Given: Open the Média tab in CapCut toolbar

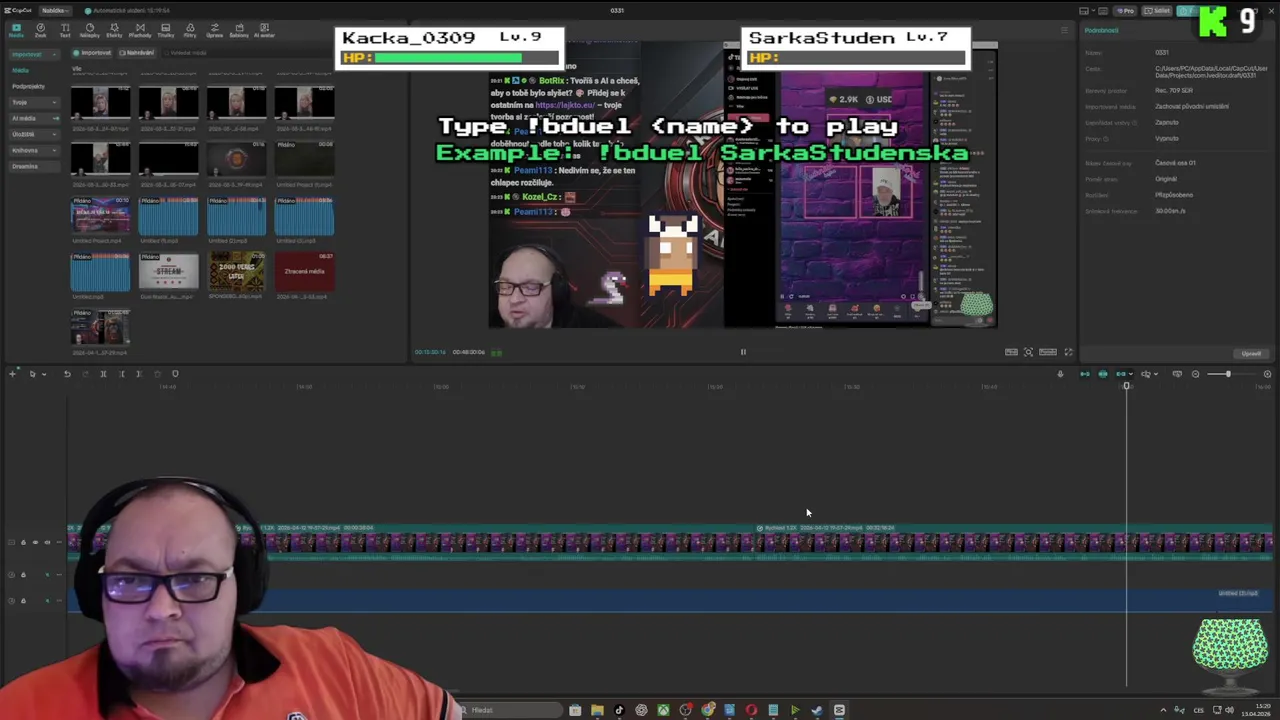Looking at the screenshot, I should point(16,30).
